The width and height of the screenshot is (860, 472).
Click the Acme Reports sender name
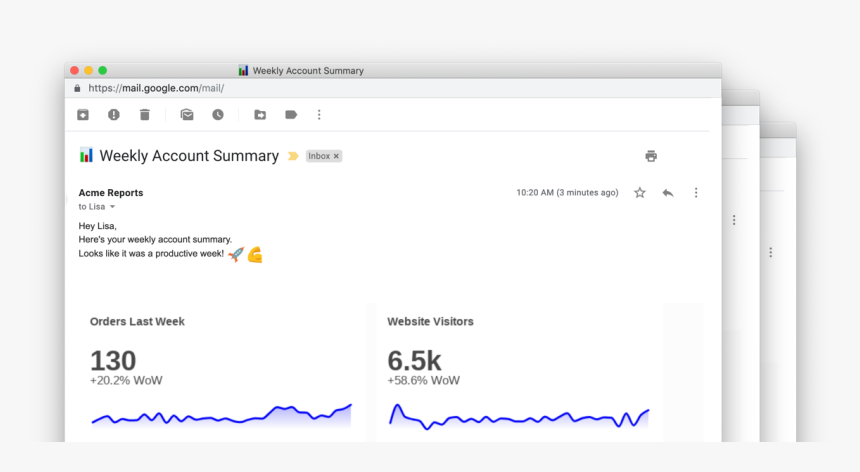111,192
